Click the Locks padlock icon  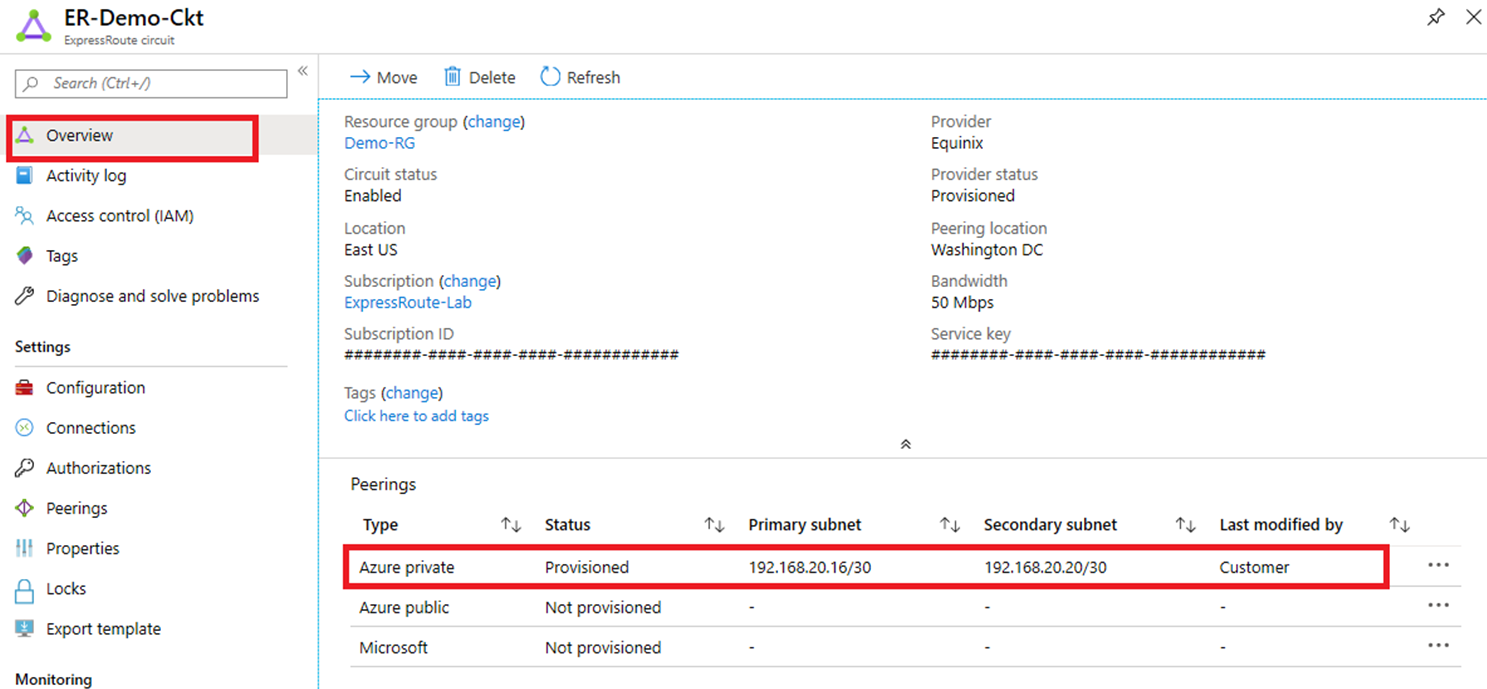tap(25, 590)
